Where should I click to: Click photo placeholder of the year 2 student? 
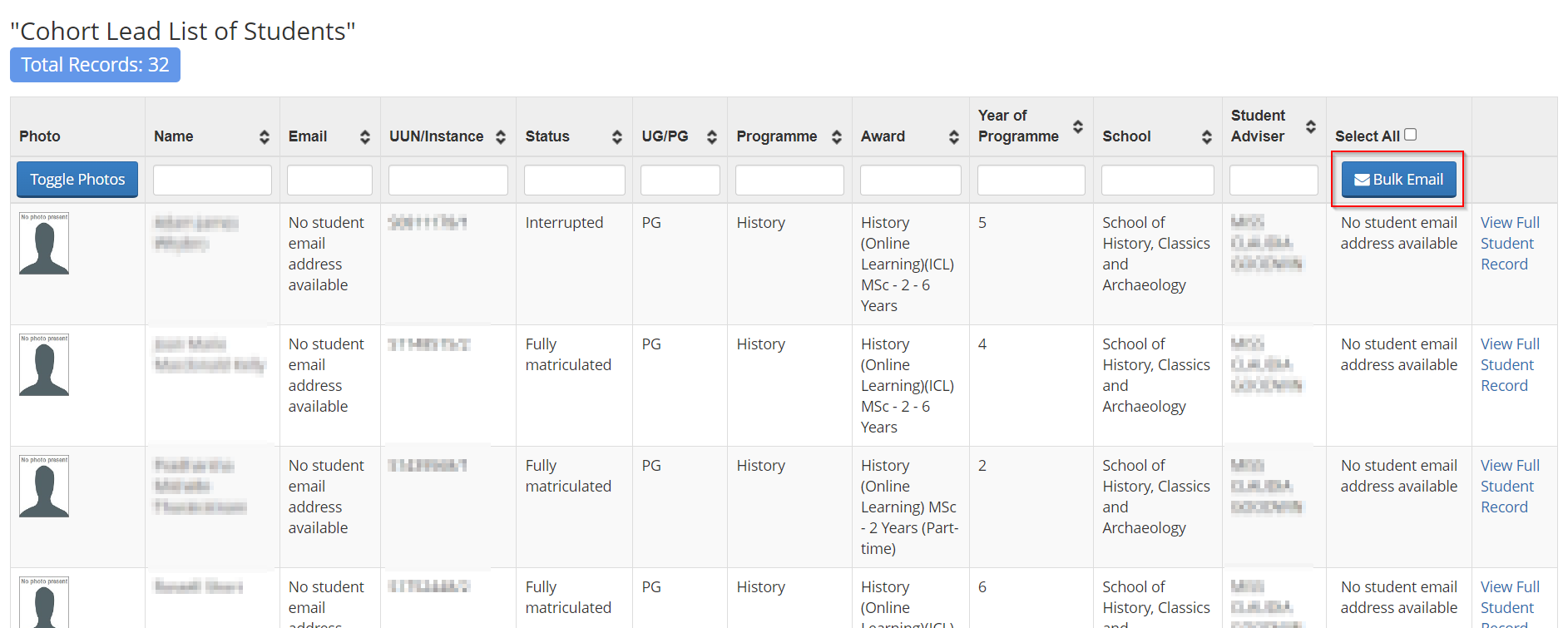[44, 486]
